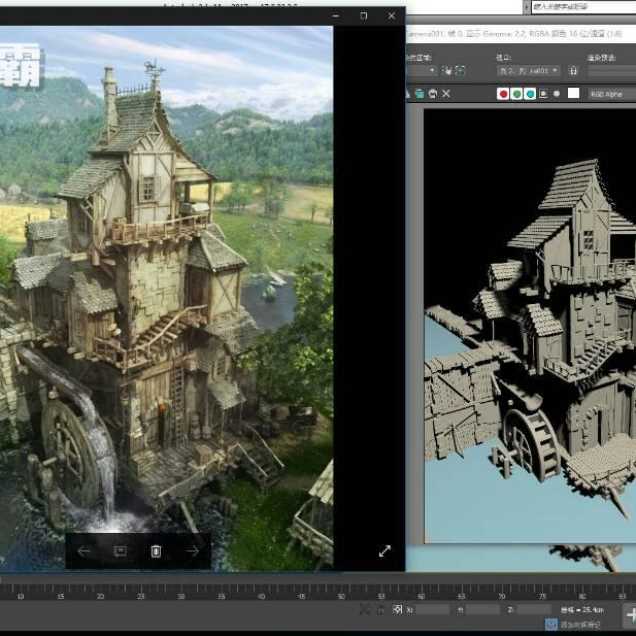636x636 pixels.
Task: Open the viewport selection dropdown
Action: pos(529,71)
